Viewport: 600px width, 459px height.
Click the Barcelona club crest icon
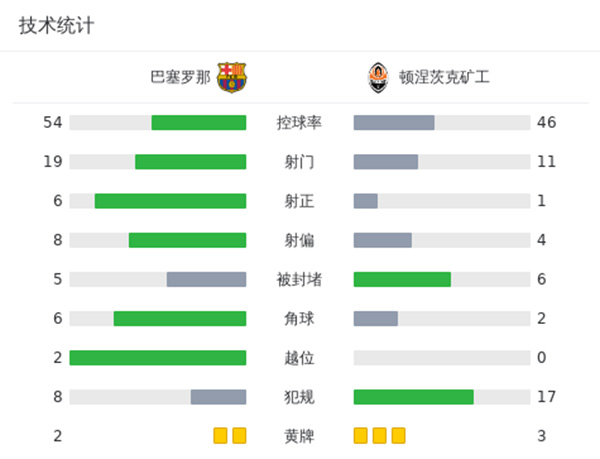[x=232, y=77]
